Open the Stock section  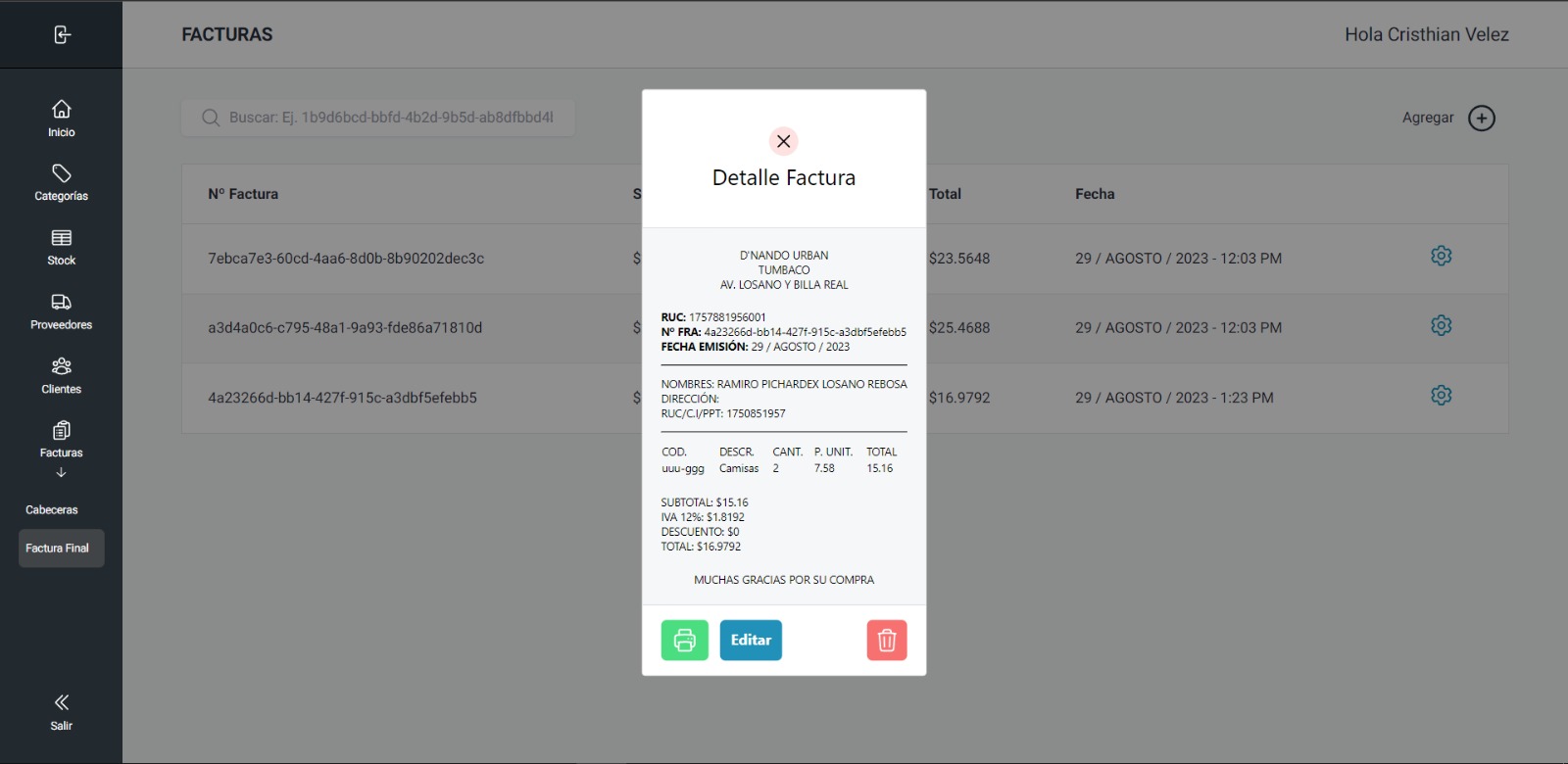click(x=61, y=248)
